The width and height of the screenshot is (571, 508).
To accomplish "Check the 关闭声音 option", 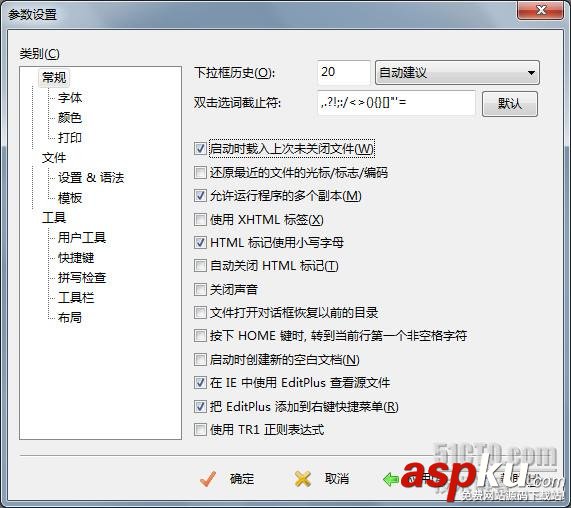I will coord(200,290).
